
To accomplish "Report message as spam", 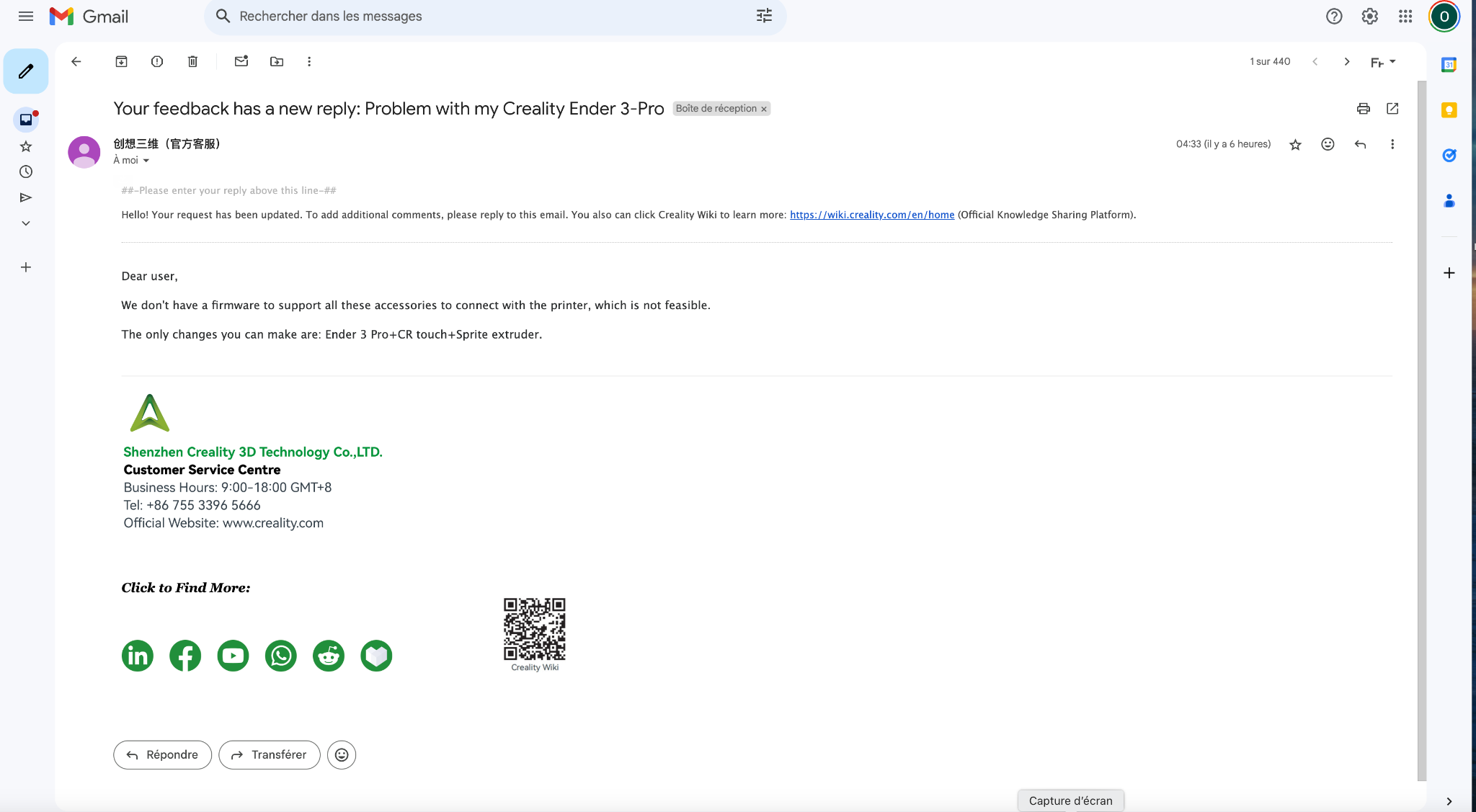I will (x=157, y=62).
